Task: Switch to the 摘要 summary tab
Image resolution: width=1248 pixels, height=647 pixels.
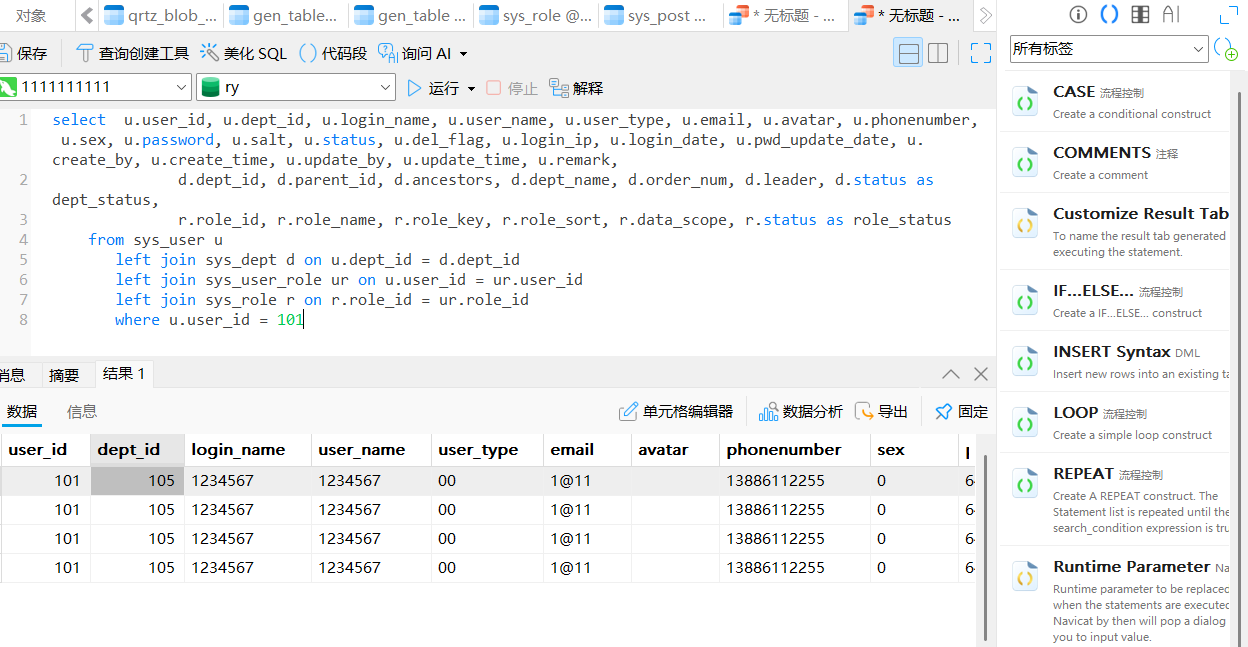Action: pyautogui.click(x=64, y=375)
